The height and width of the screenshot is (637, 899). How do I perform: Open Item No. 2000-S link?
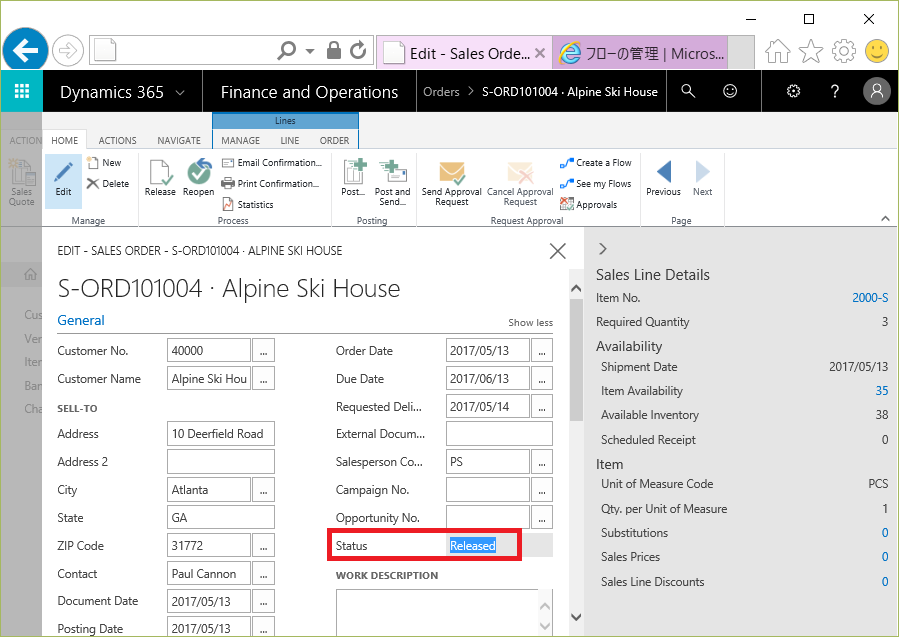(x=870, y=298)
